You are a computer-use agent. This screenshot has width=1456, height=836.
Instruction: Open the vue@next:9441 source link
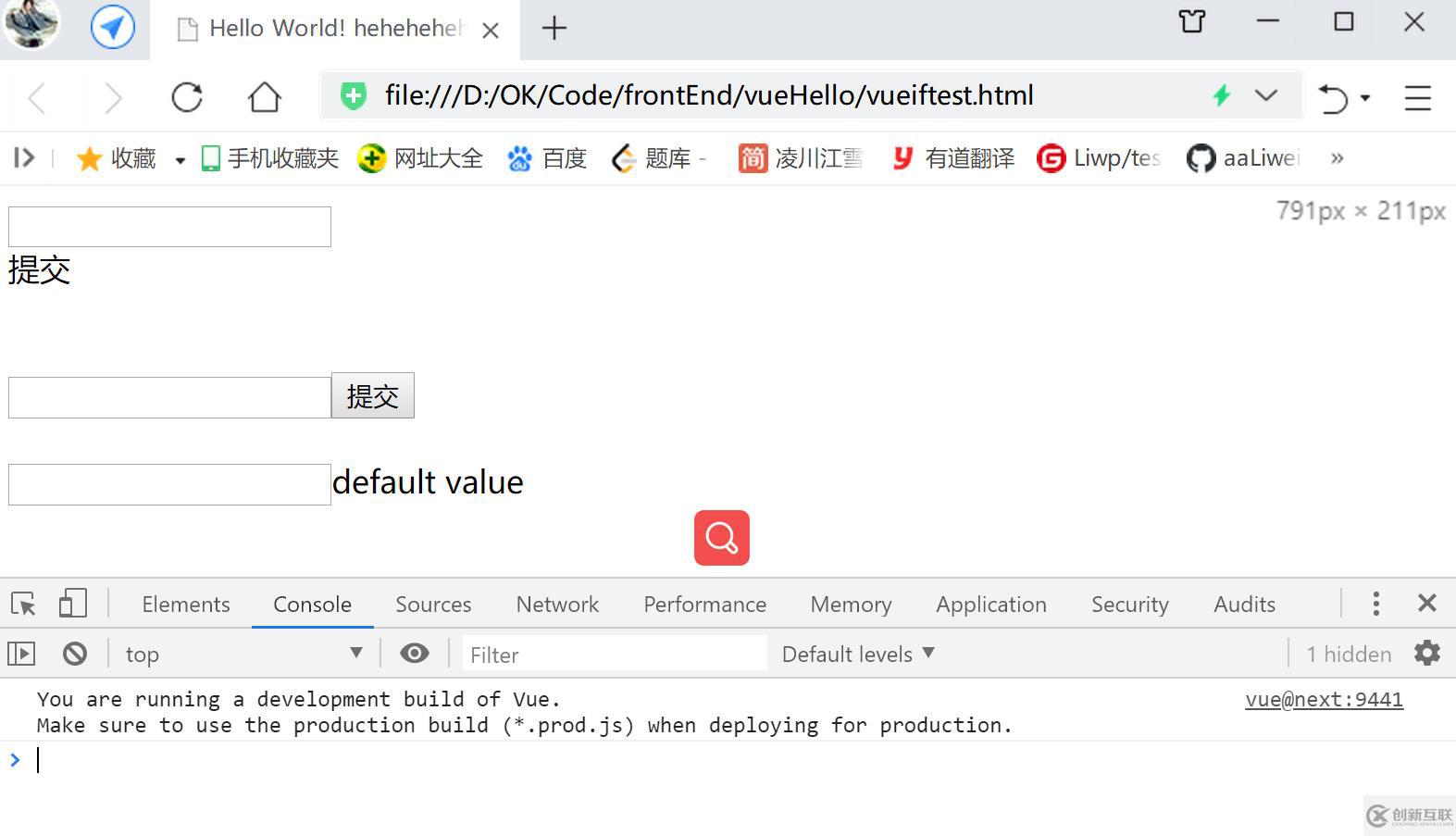(1324, 700)
